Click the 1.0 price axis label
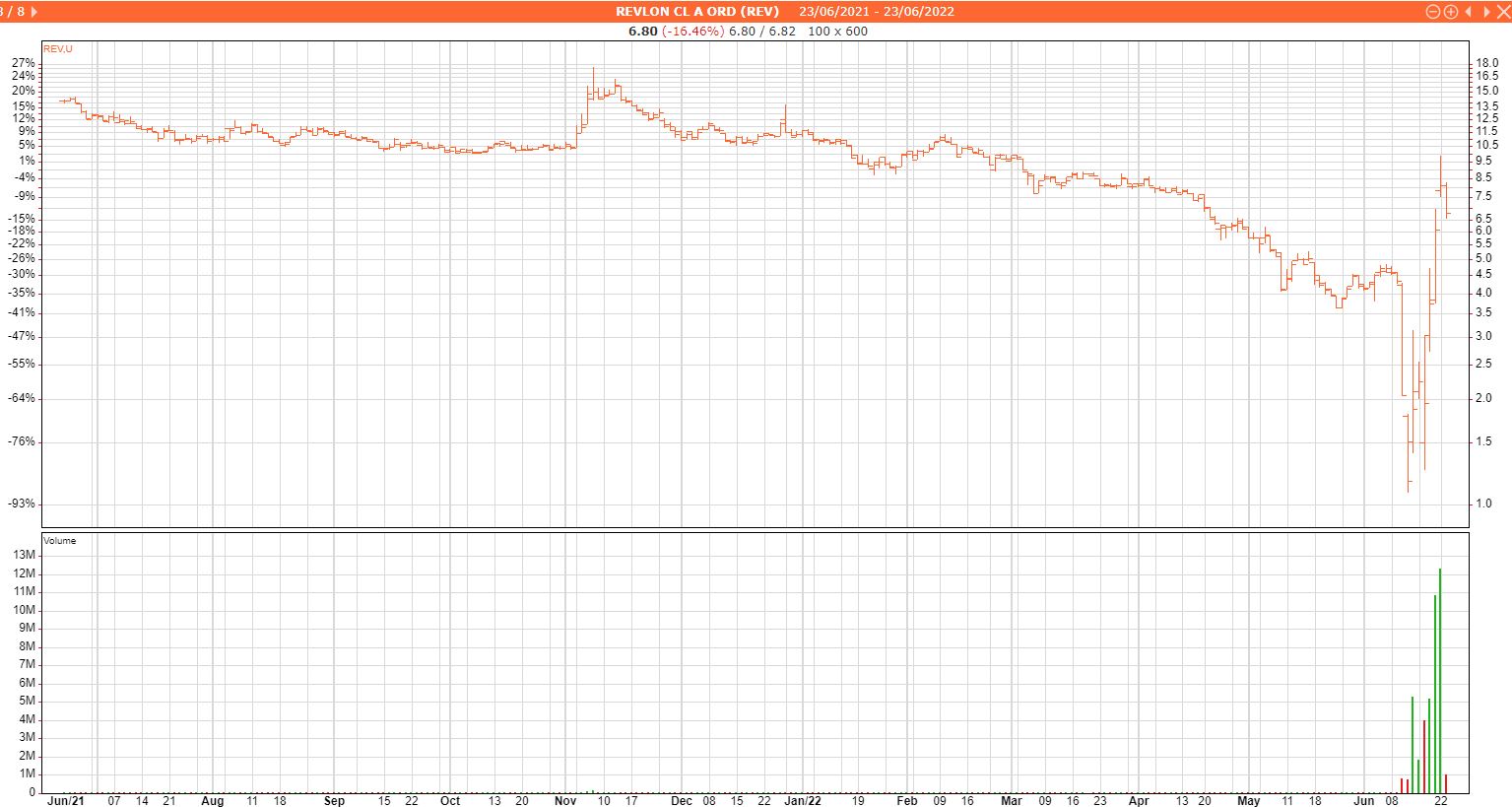This screenshot has width=1512, height=807. [x=1483, y=504]
